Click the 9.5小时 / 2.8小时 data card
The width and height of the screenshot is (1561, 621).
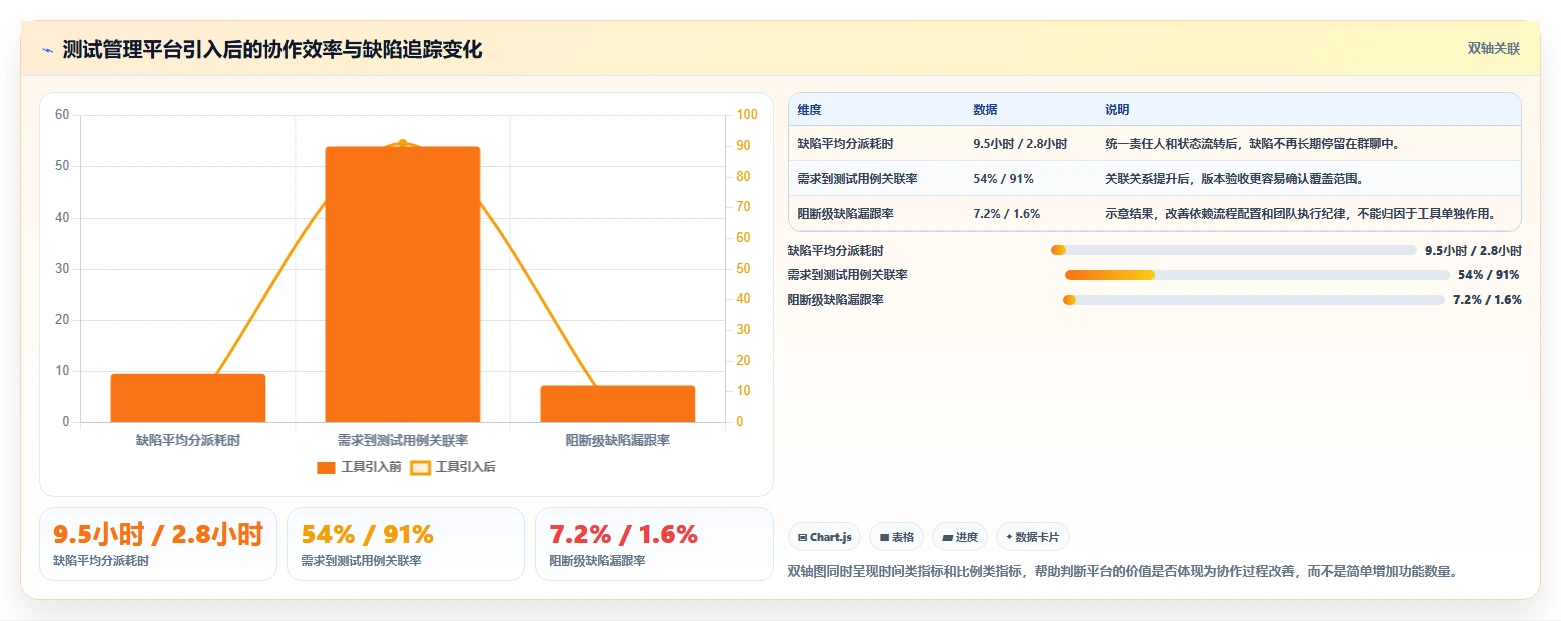pyautogui.click(x=158, y=544)
